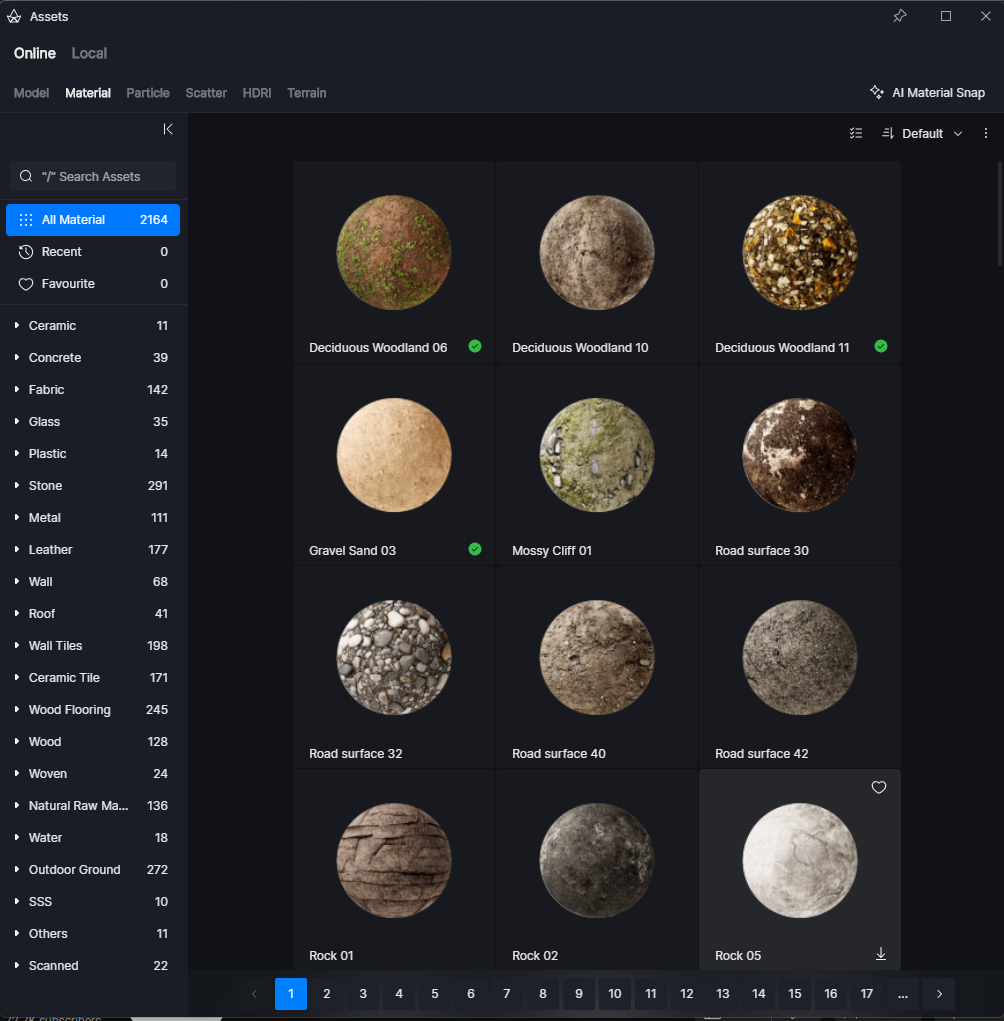
Task: Select Rock 01 material thumbnail
Action: tap(394, 861)
